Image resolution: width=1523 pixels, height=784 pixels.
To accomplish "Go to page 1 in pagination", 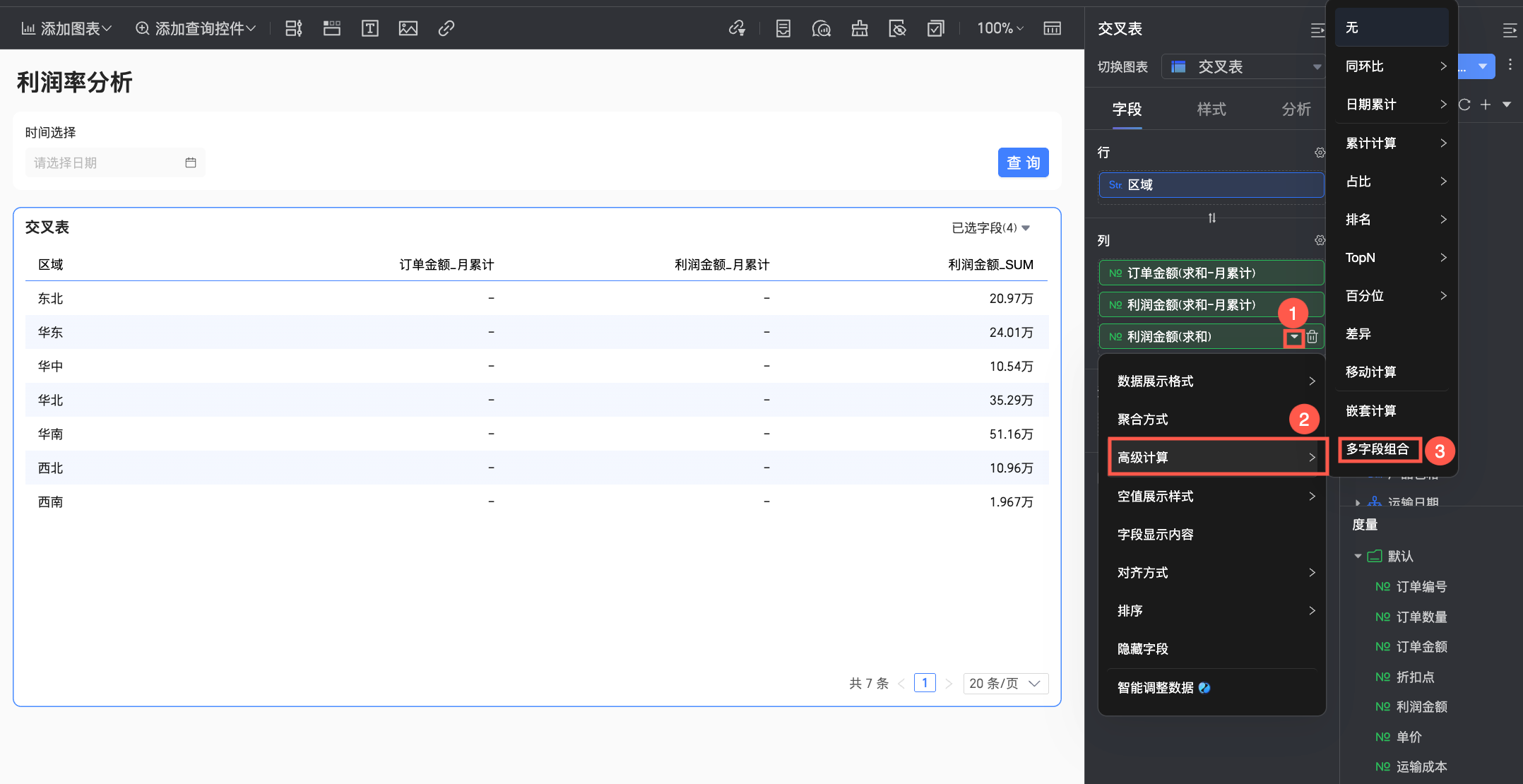I will 925,683.
